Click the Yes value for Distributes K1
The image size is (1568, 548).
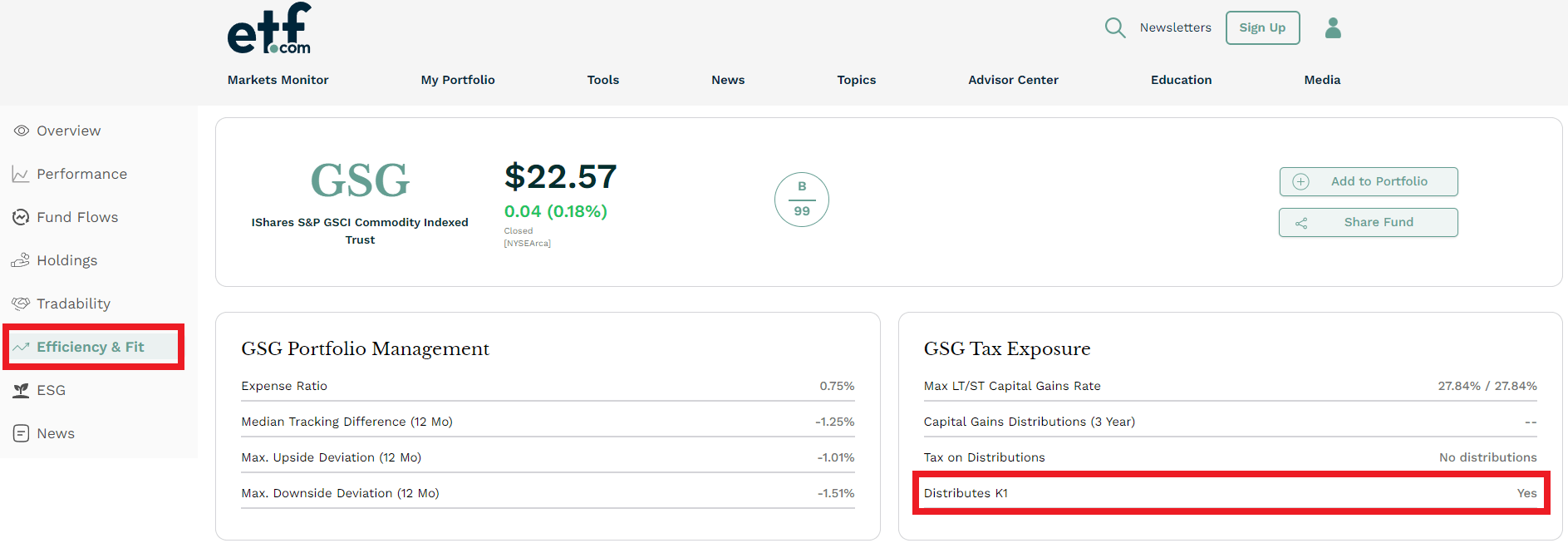[x=1527, y=493]
